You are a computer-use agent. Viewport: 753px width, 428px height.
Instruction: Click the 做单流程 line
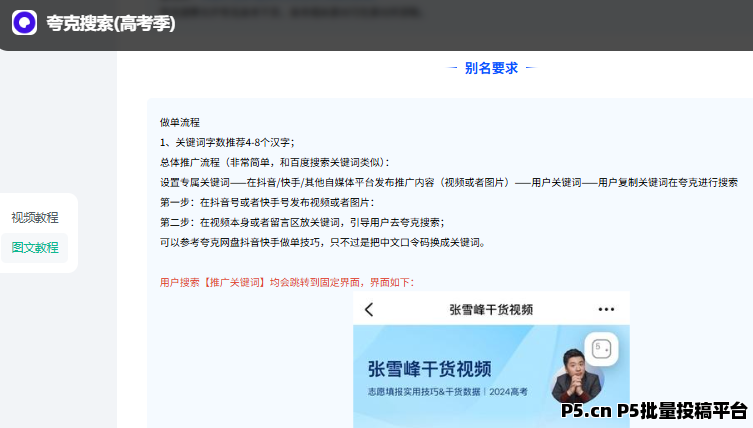180,122
